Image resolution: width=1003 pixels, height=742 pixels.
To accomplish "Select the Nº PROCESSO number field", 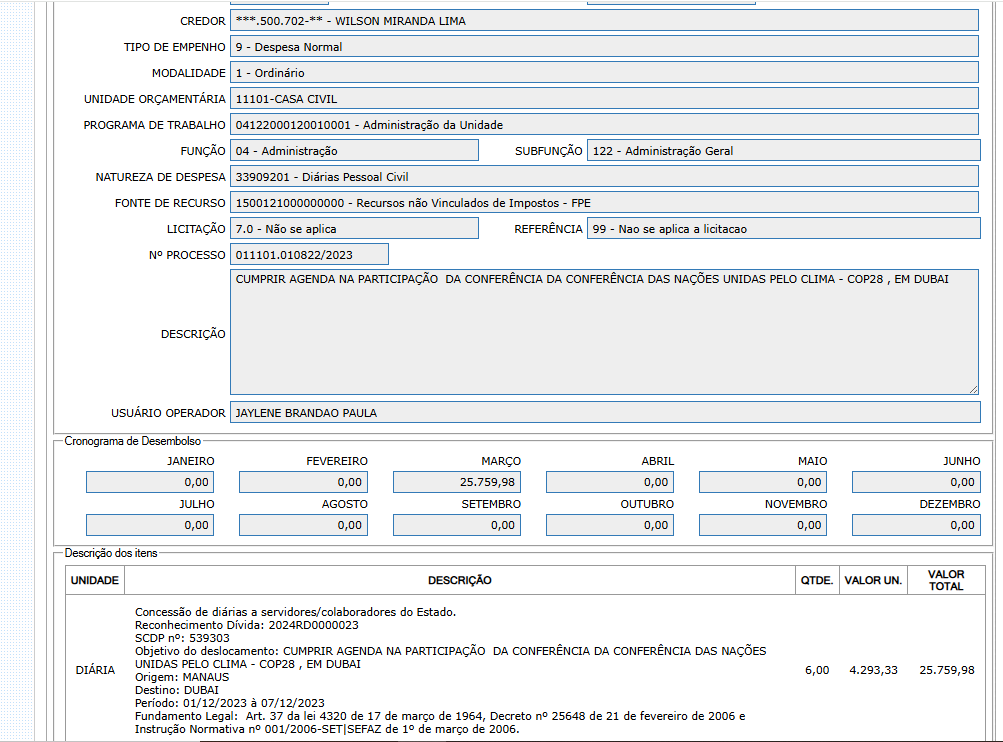I will point(309,255).
